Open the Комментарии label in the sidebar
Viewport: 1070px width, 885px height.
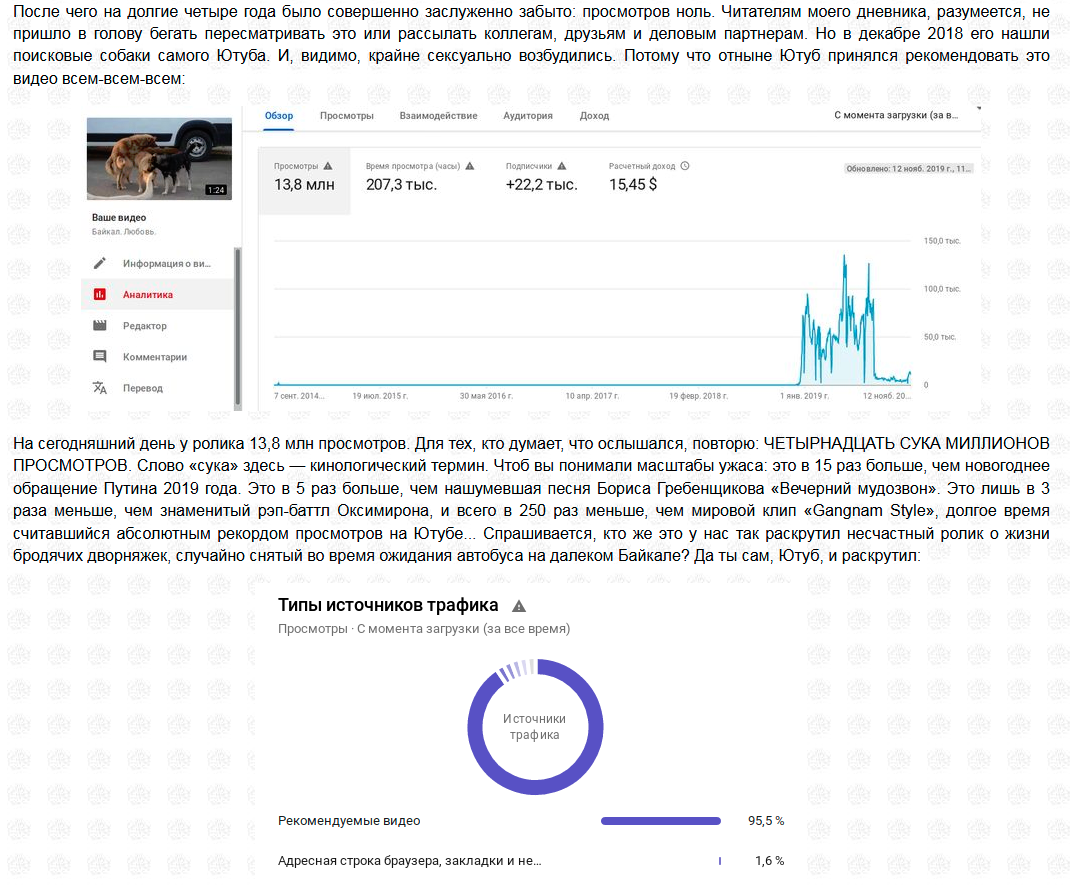tap(155, 357)
